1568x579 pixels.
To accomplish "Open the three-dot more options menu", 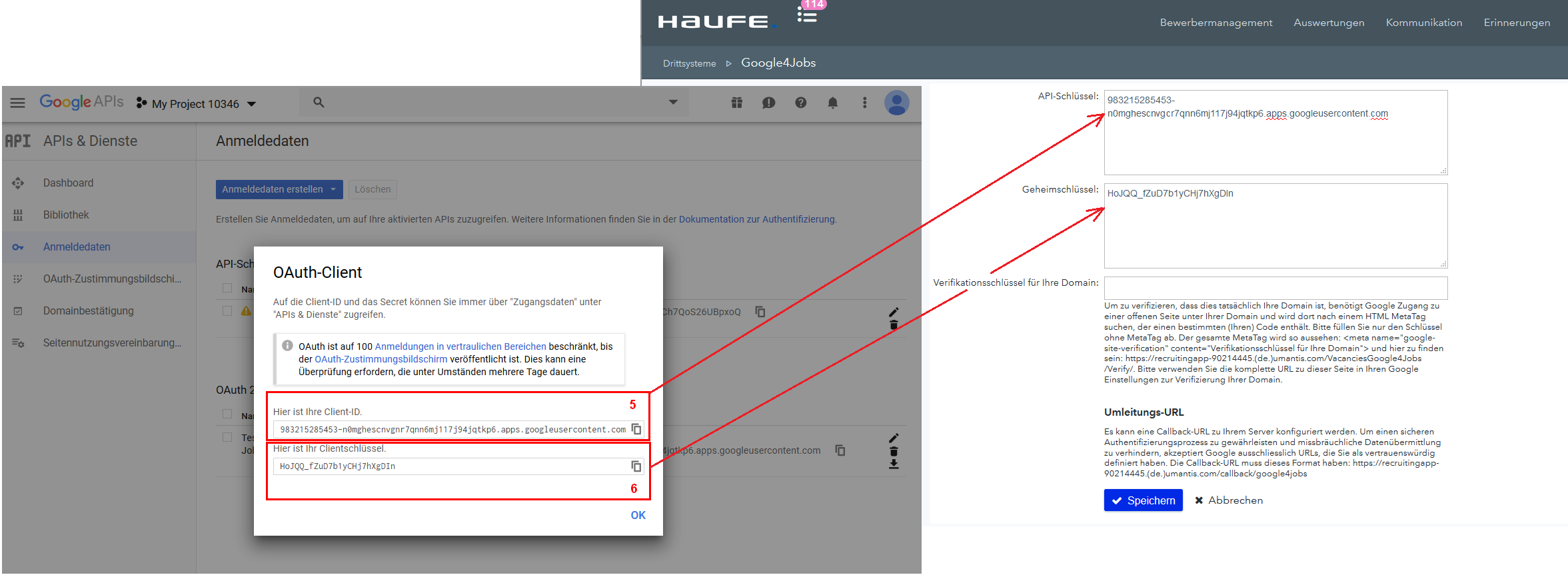I will [864, 103].
